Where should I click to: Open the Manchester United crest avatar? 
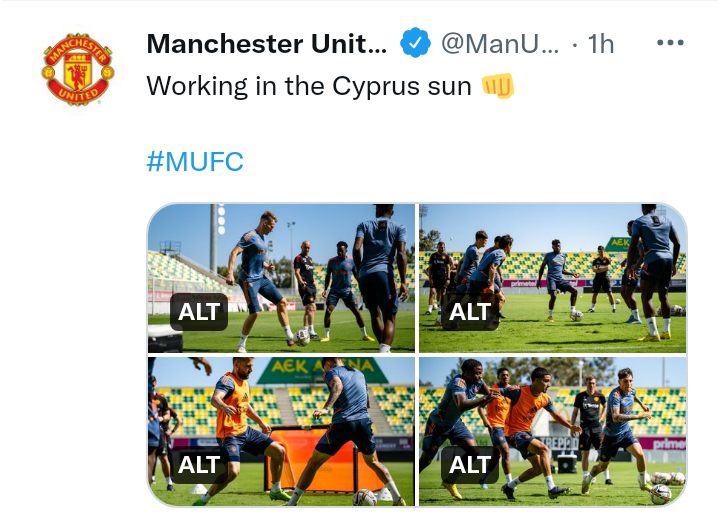point(77,70)
